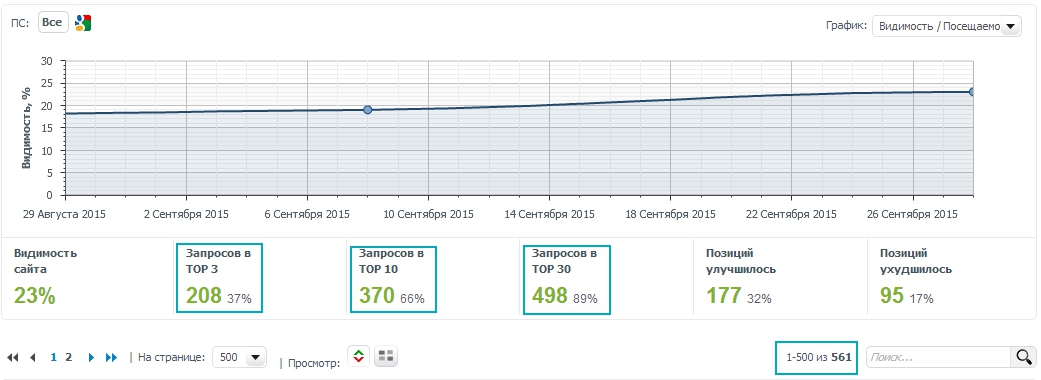Jump to the last page arrow
This screenshot has height=380, width=1041.
pos(112,357)
